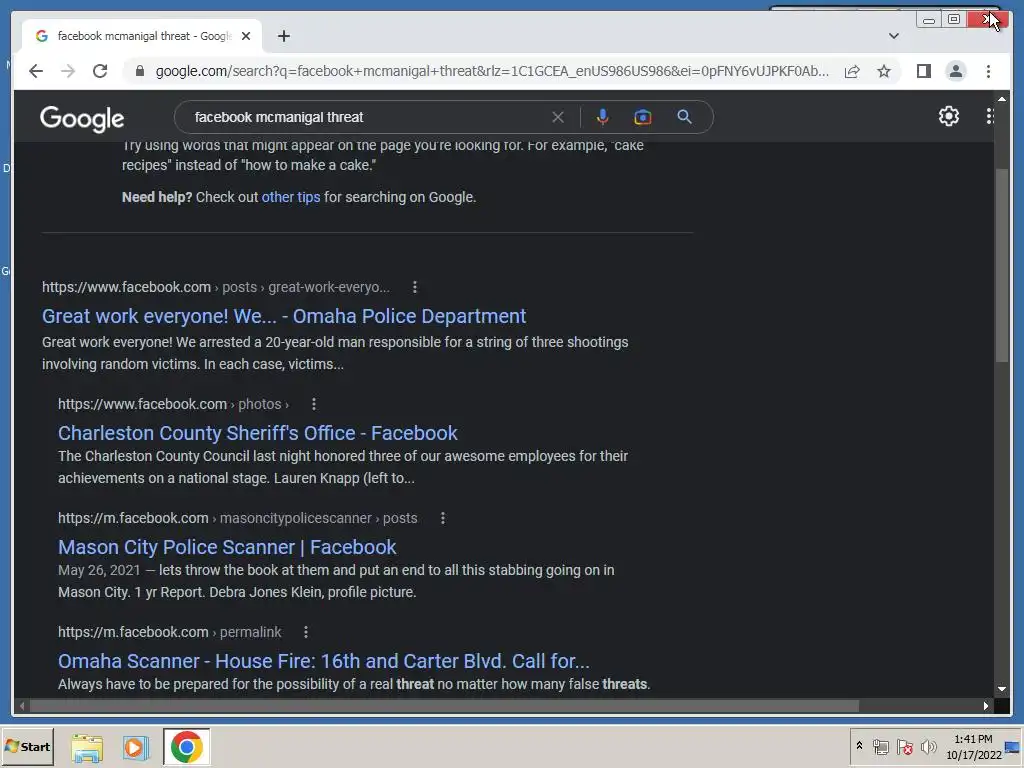View site information lock icon
Viewport: 1024px width, 768px height.
click(x=139, y=71)
